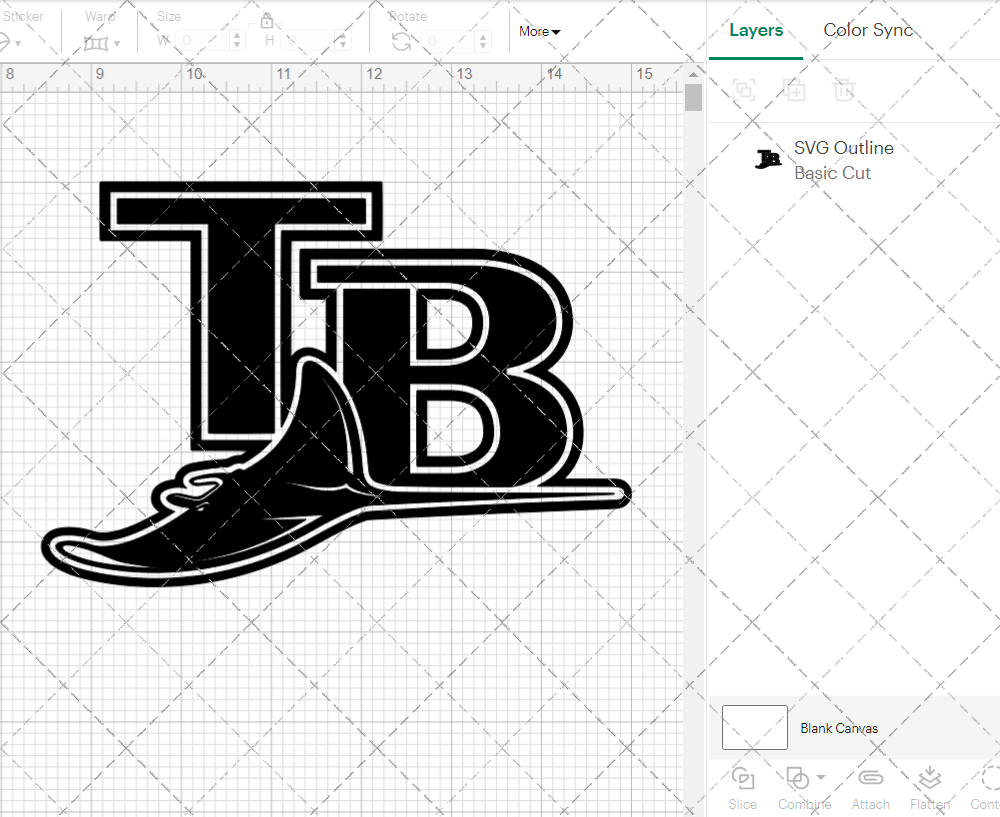This screenshot has width=1000, height=817.
Task: Click the vertical canvas scrollbar thumb
Action: point(693,98)
